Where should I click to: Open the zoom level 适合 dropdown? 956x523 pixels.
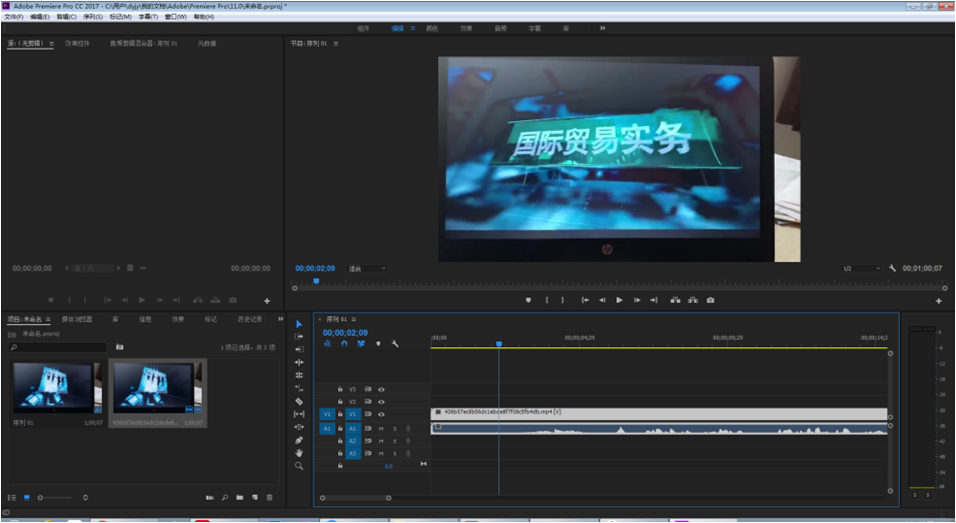(367, 268)
